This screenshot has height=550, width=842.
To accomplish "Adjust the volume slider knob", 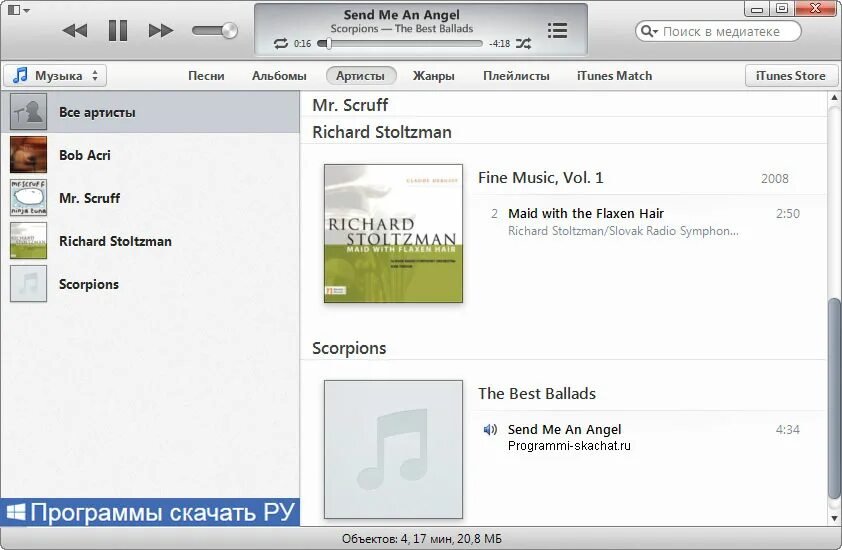I will click(229, 31).
